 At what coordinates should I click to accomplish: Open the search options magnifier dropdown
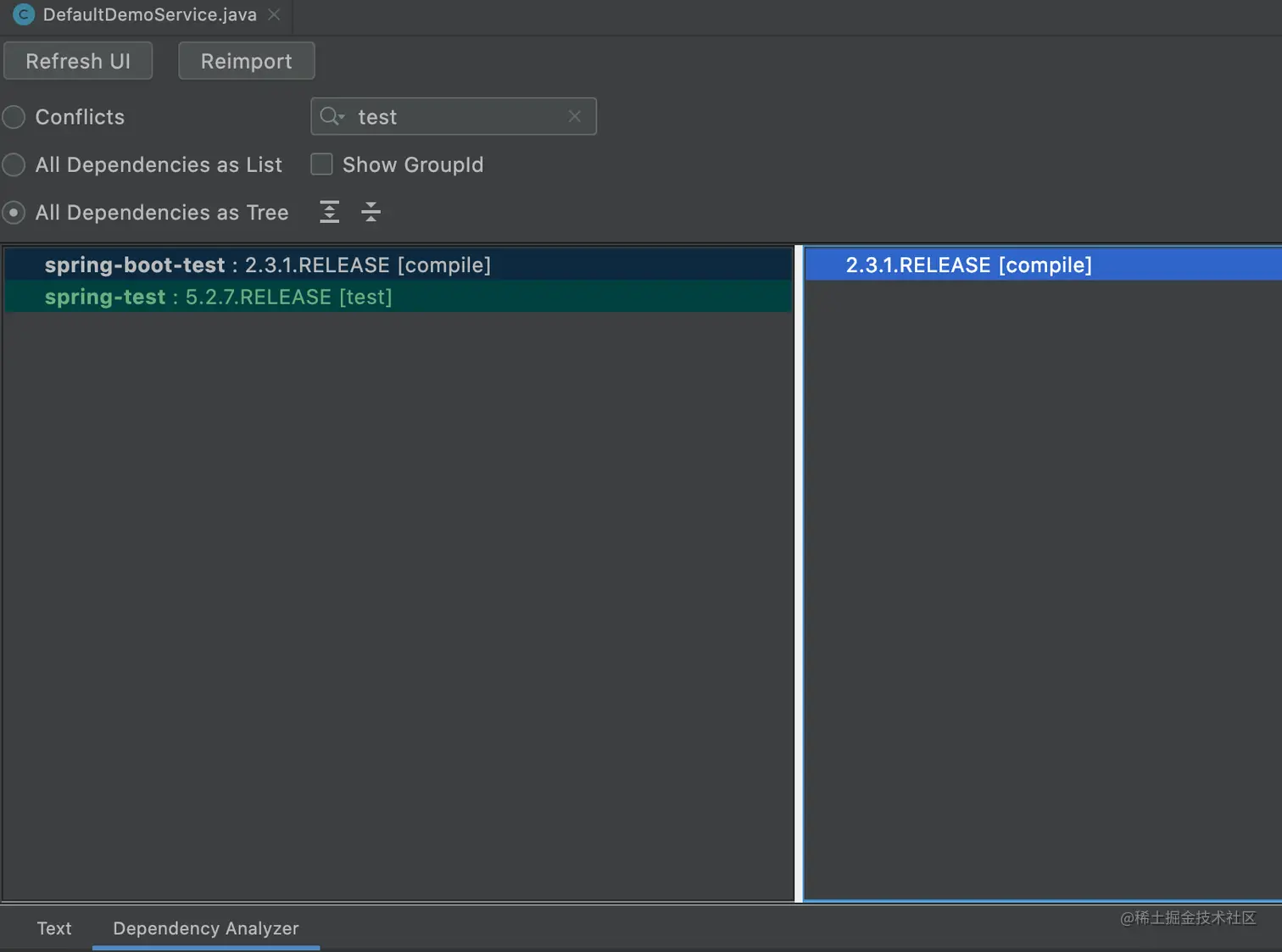(332, 116)
